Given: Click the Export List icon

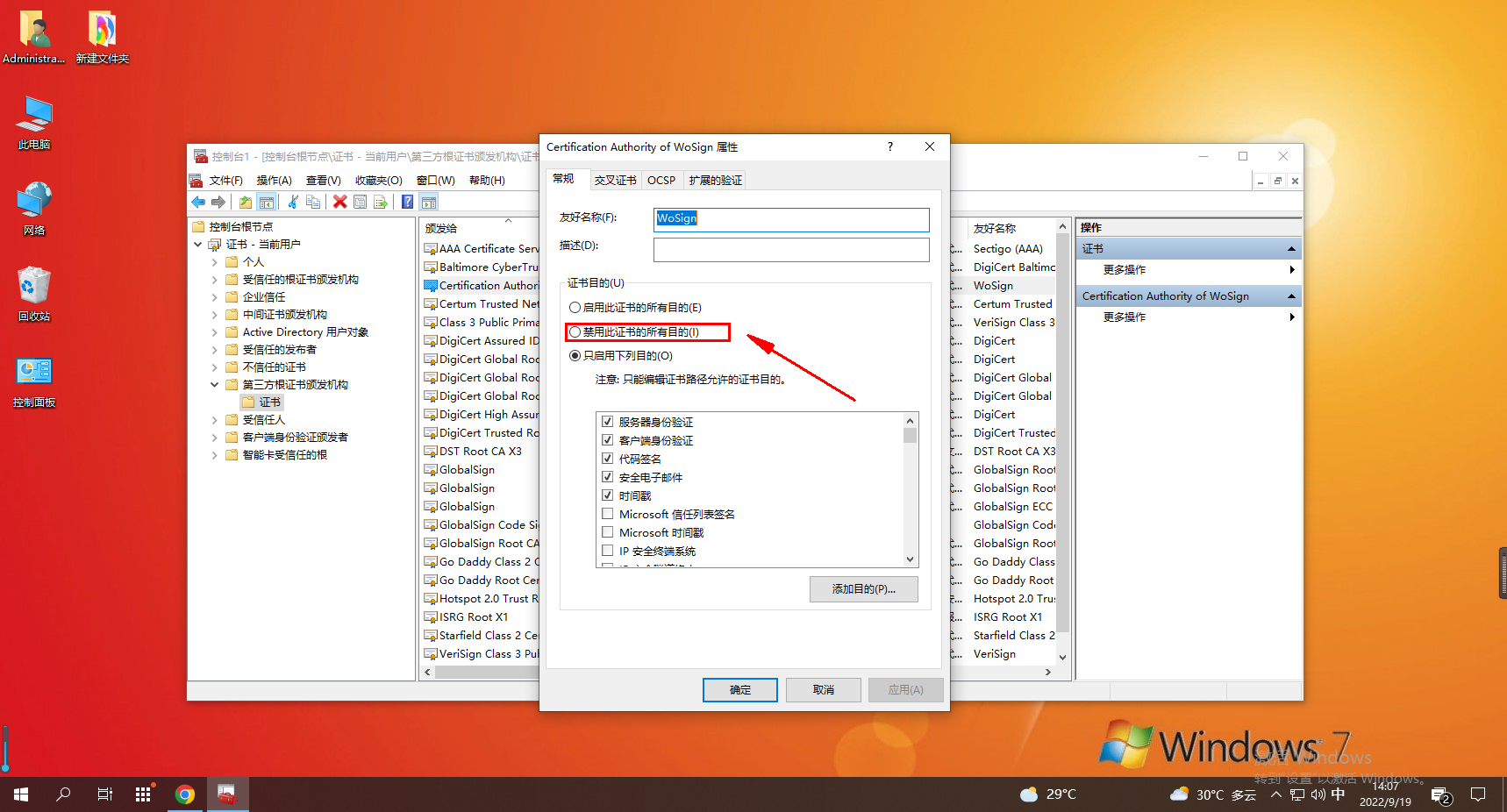Looking at the screenshot, I should point(380,202).
